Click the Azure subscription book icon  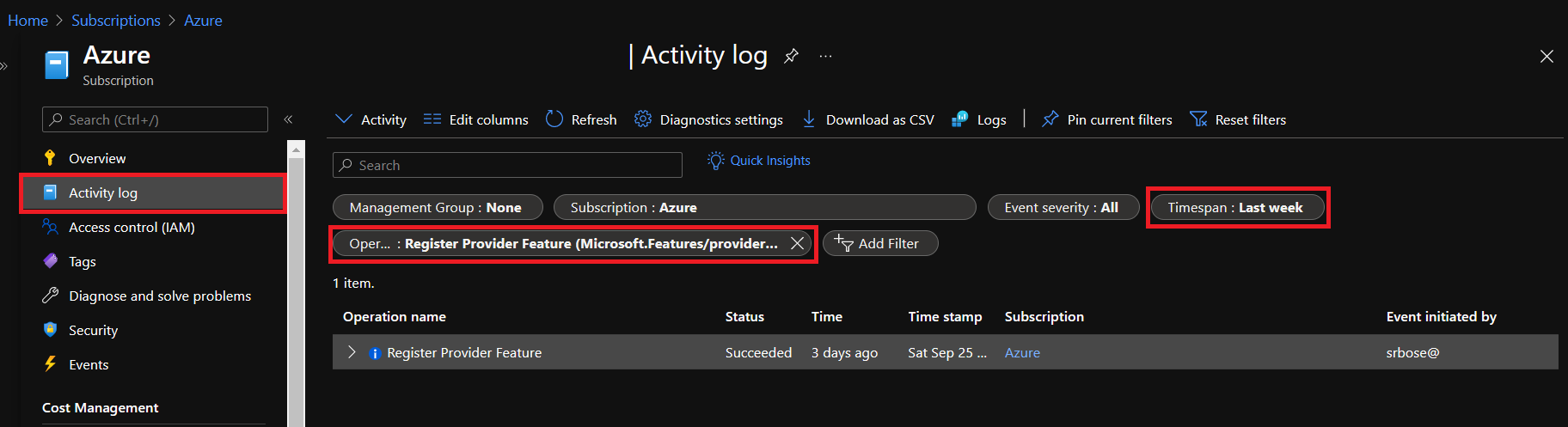coord(57,65)
